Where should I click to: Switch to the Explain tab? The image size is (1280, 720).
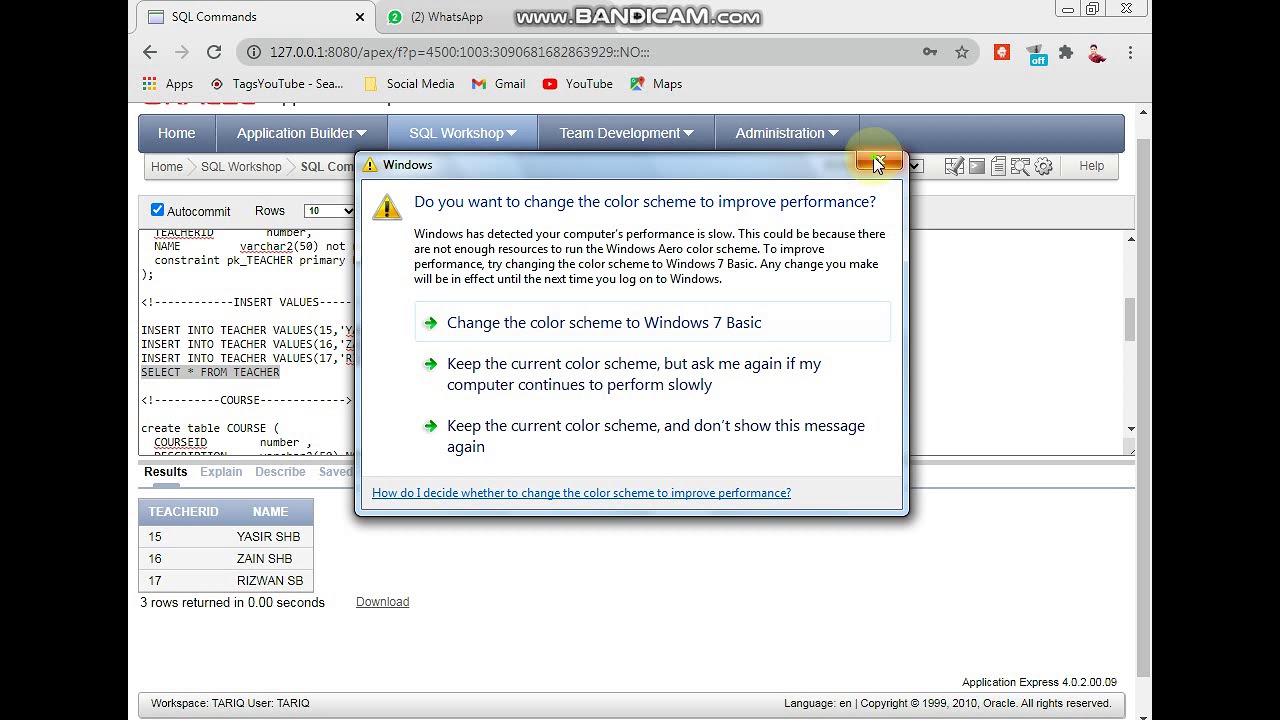221,472
